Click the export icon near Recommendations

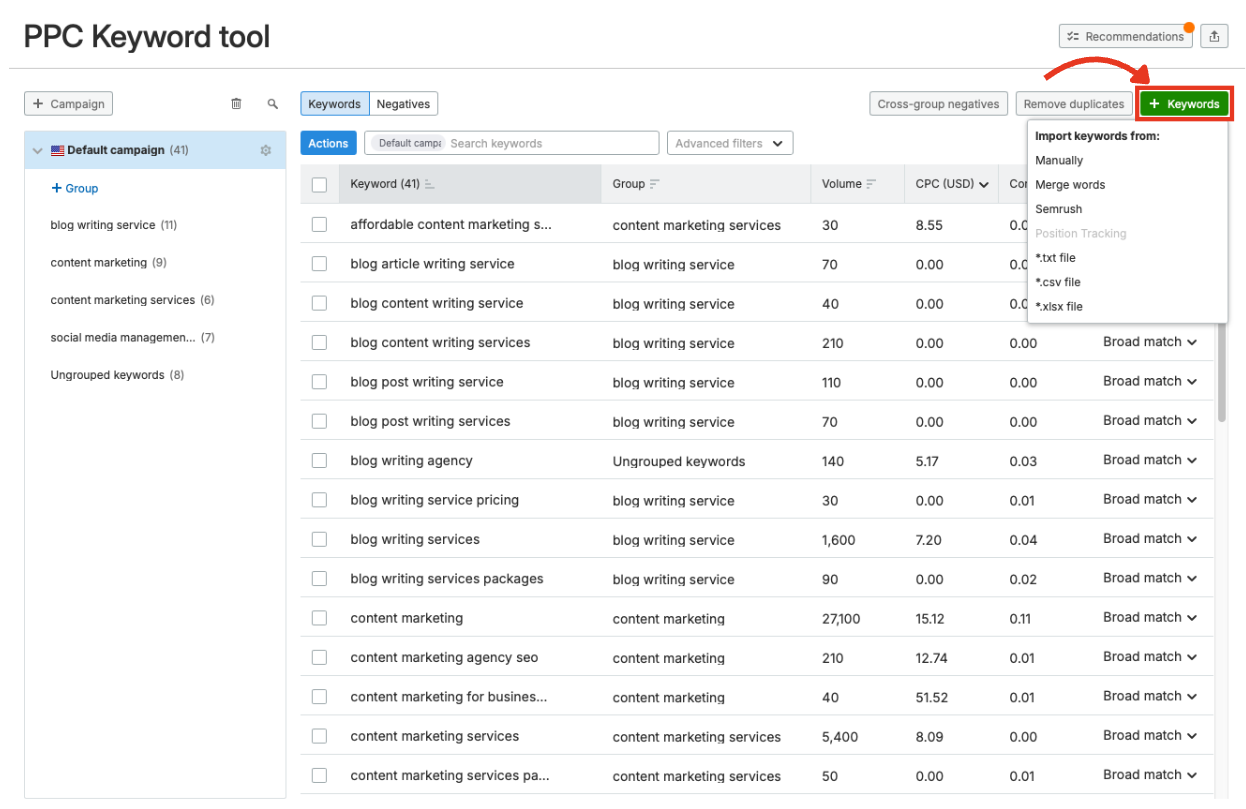point(1214,35)
